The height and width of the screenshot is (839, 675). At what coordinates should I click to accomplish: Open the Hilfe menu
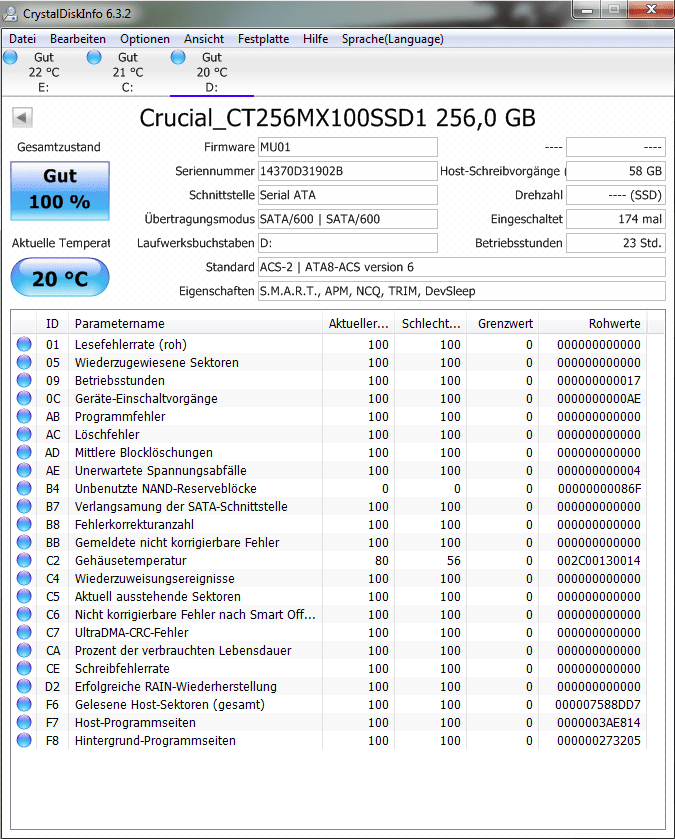click(x=316, y=39)
